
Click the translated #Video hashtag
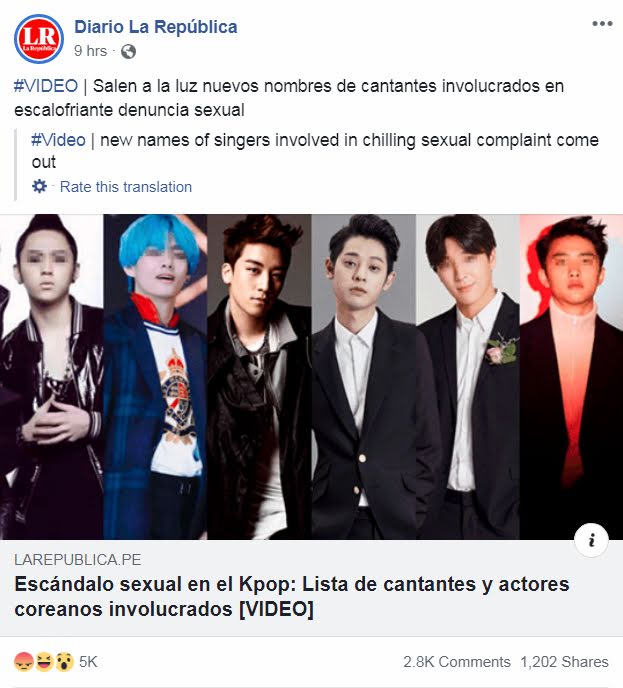(x=58, y=140)
